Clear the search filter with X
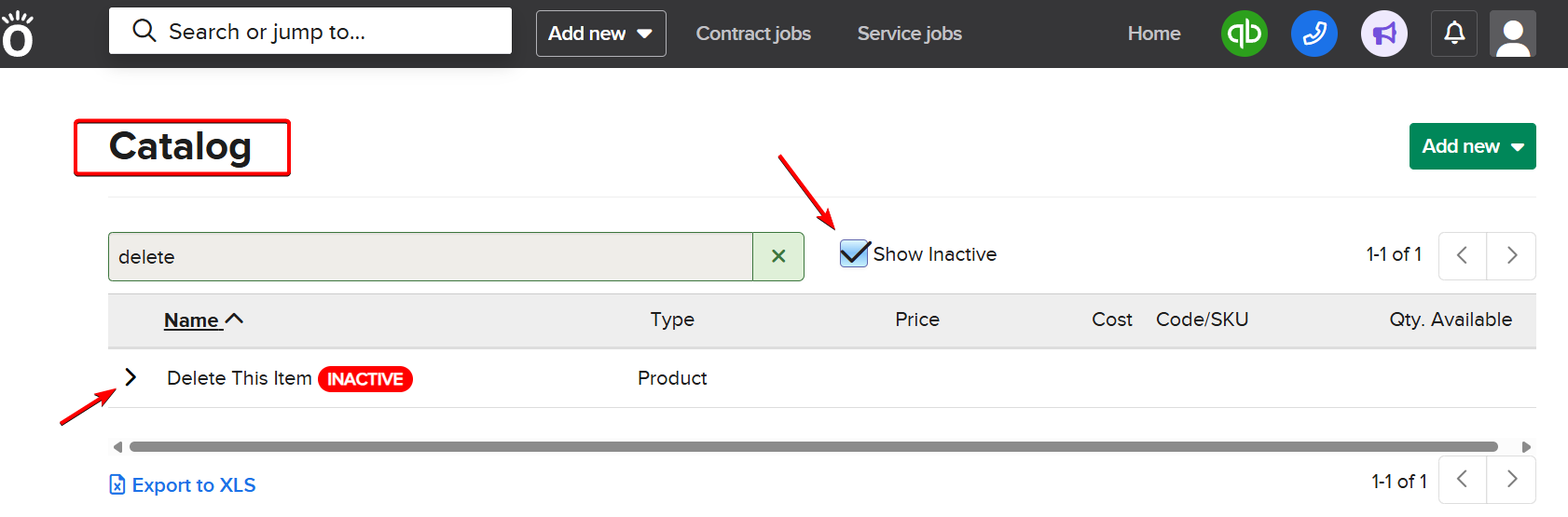Screen dimensions: 1568x517 (778, 256)
